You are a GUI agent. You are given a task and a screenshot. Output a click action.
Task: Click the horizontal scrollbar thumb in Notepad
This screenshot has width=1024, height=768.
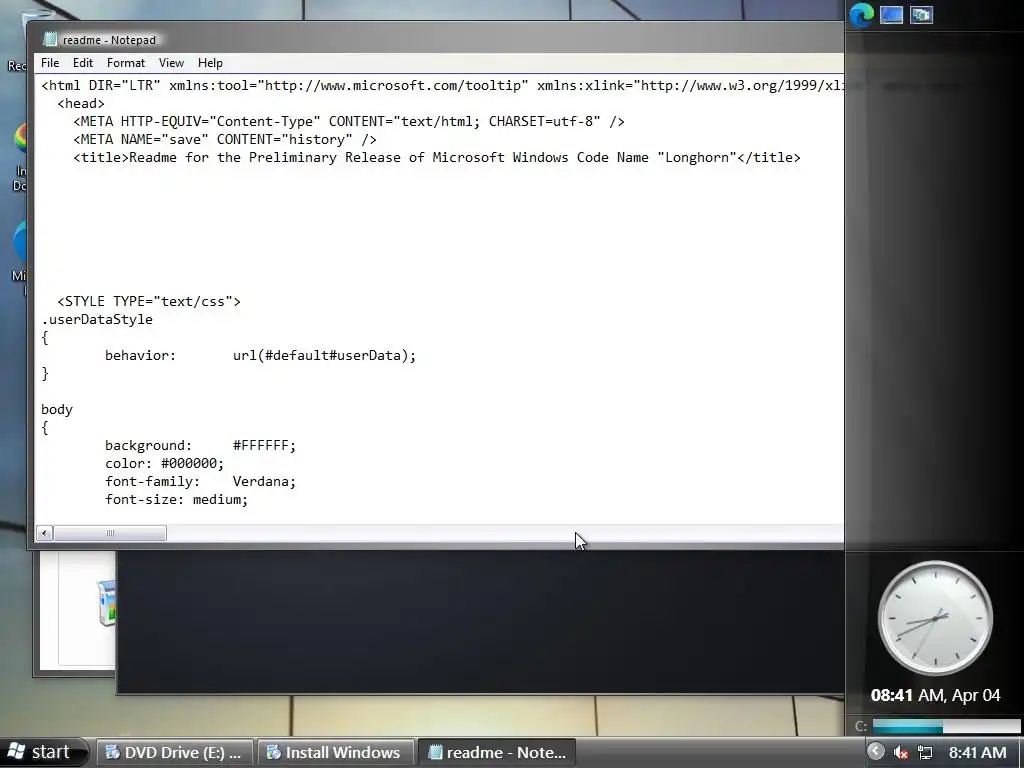click(110, 533)
